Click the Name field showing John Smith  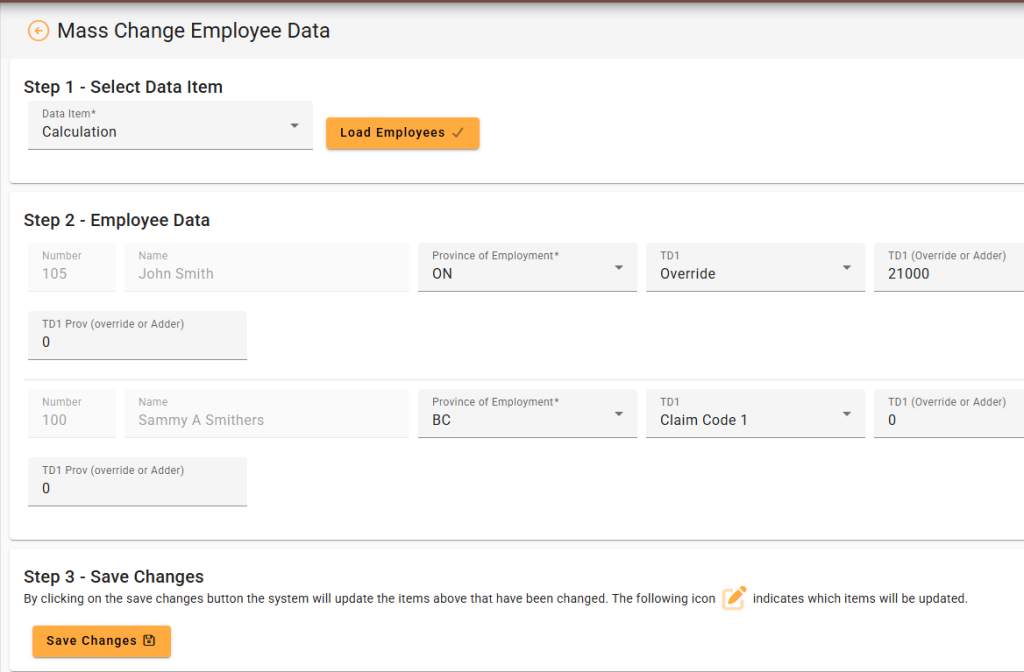(x=266, y=268)
